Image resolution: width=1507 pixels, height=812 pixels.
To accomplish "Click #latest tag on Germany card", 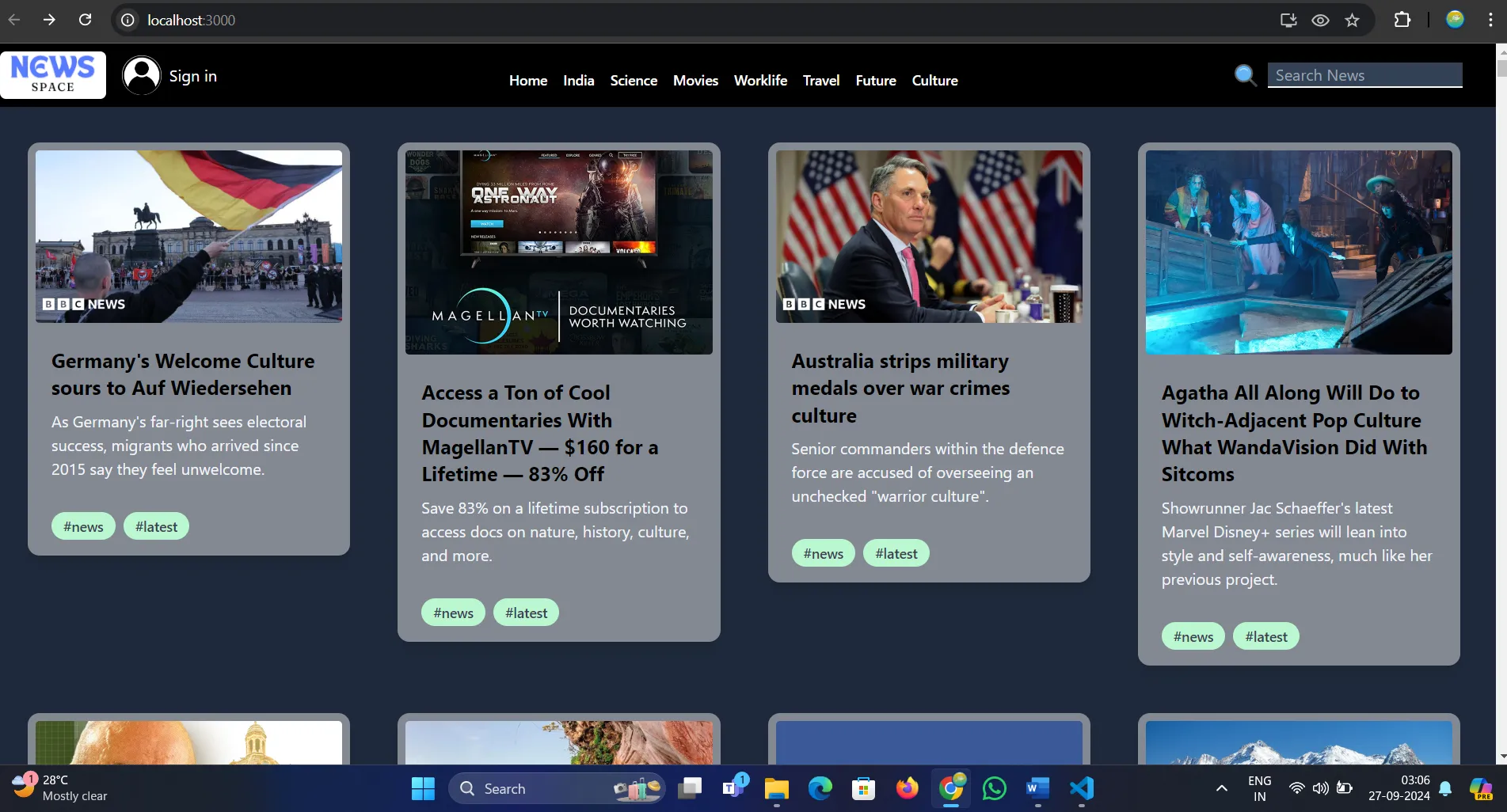I will click(156, 526).
